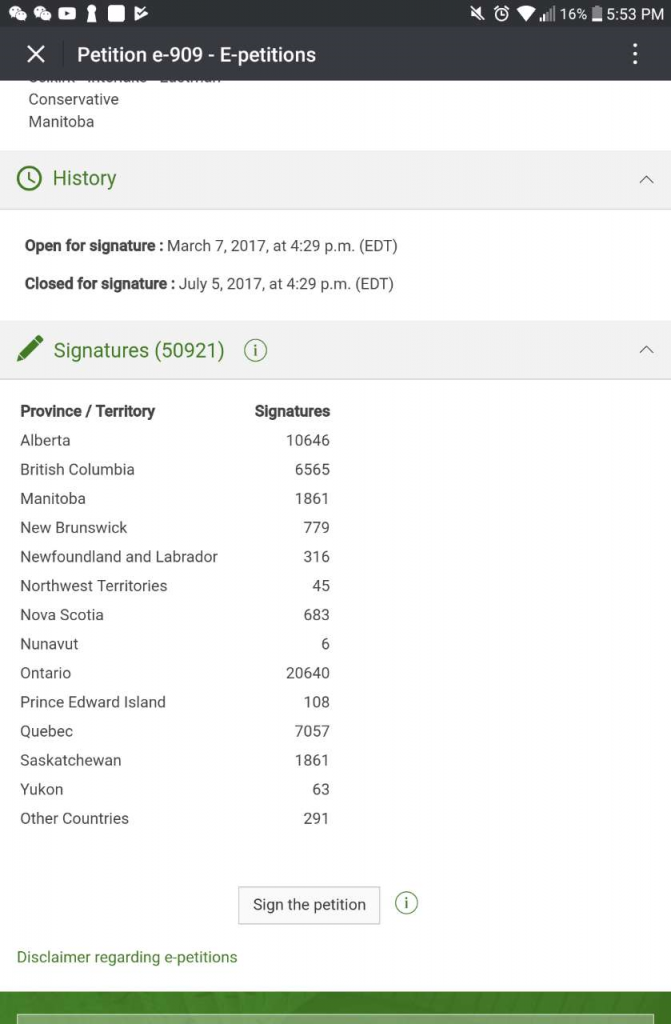Click the page title Petition e-909

coord(196,55)
